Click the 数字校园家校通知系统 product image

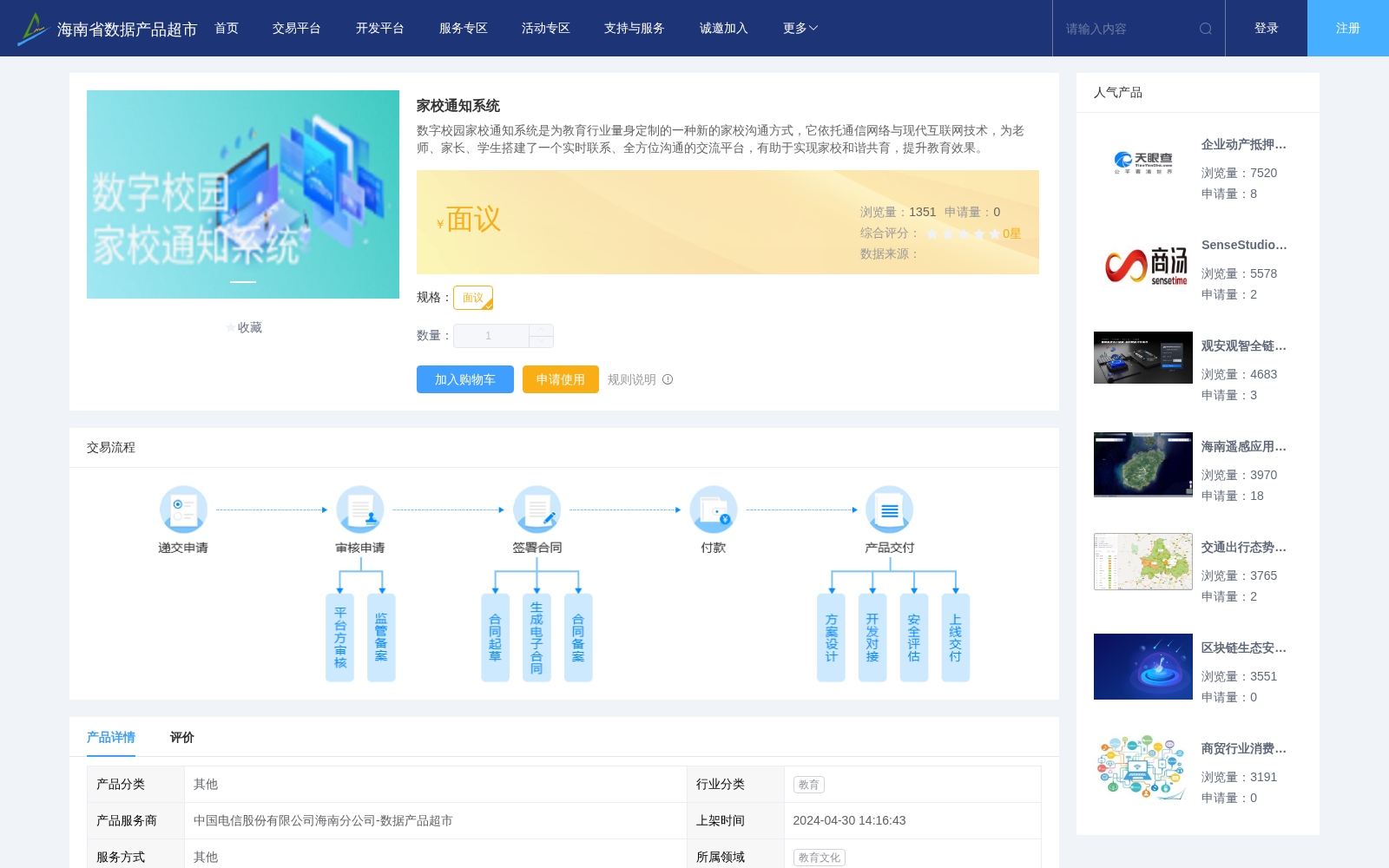[x=243, y=194]
